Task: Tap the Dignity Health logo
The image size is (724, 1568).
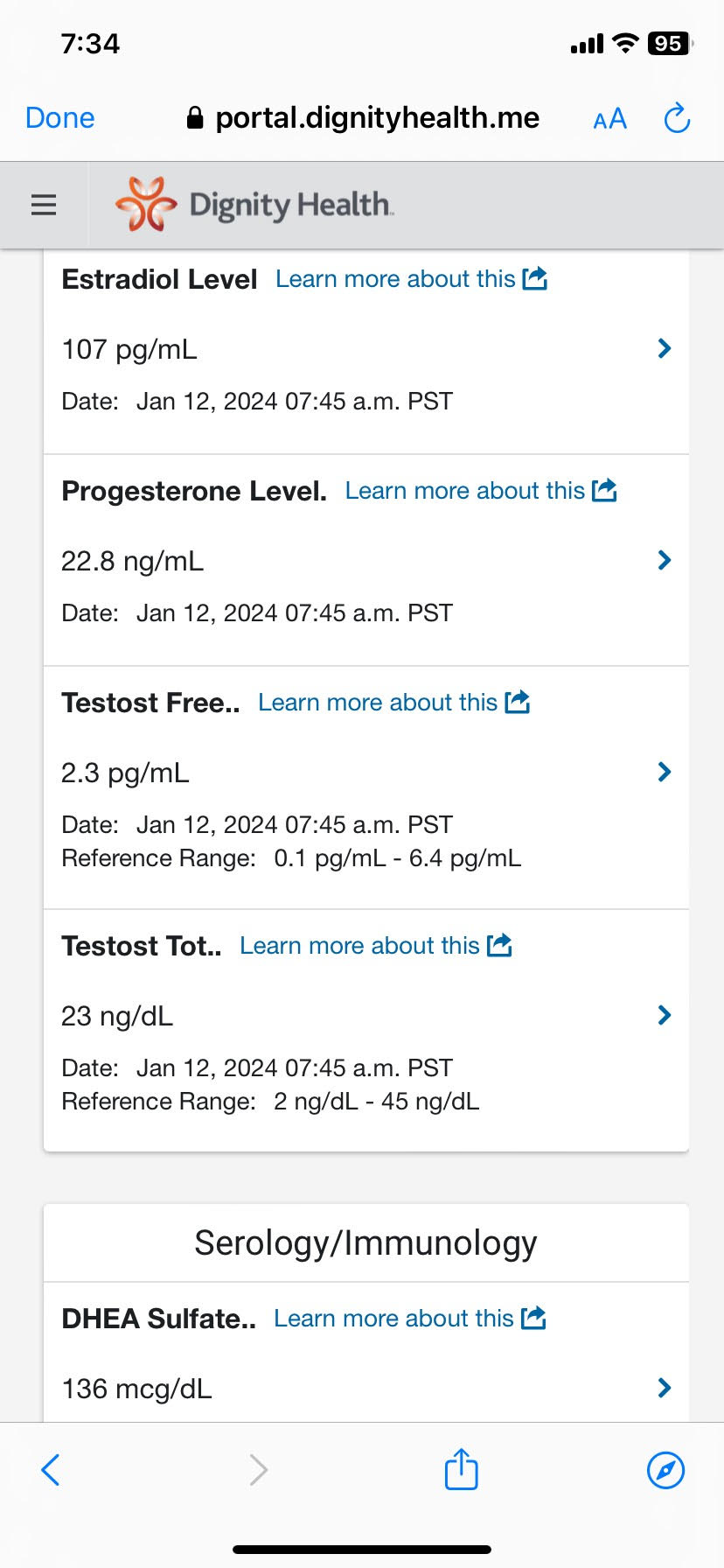Action: (254, 205)
